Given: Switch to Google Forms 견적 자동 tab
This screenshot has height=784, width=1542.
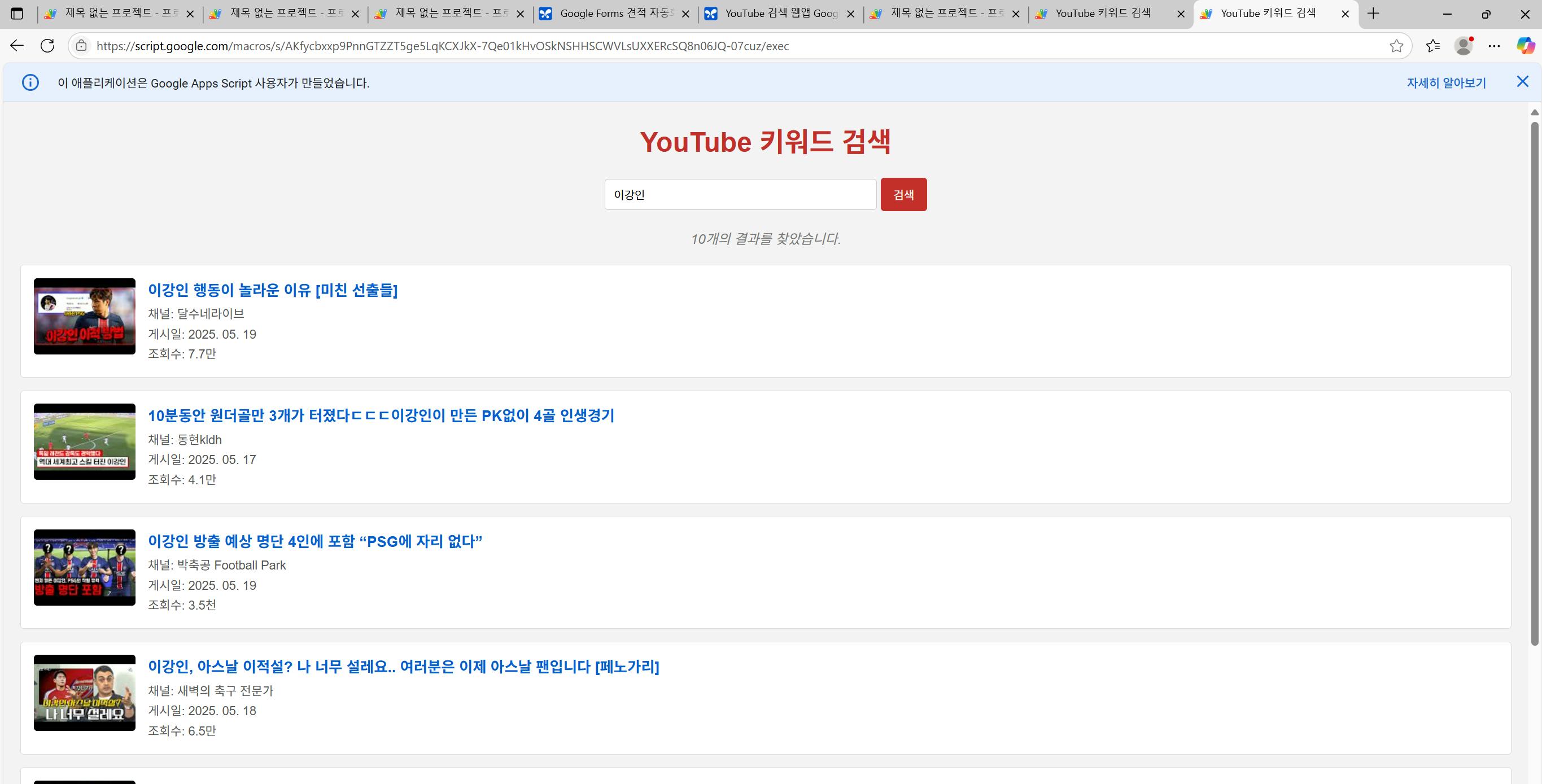Looking at the screenshot, I should point(615,13).
